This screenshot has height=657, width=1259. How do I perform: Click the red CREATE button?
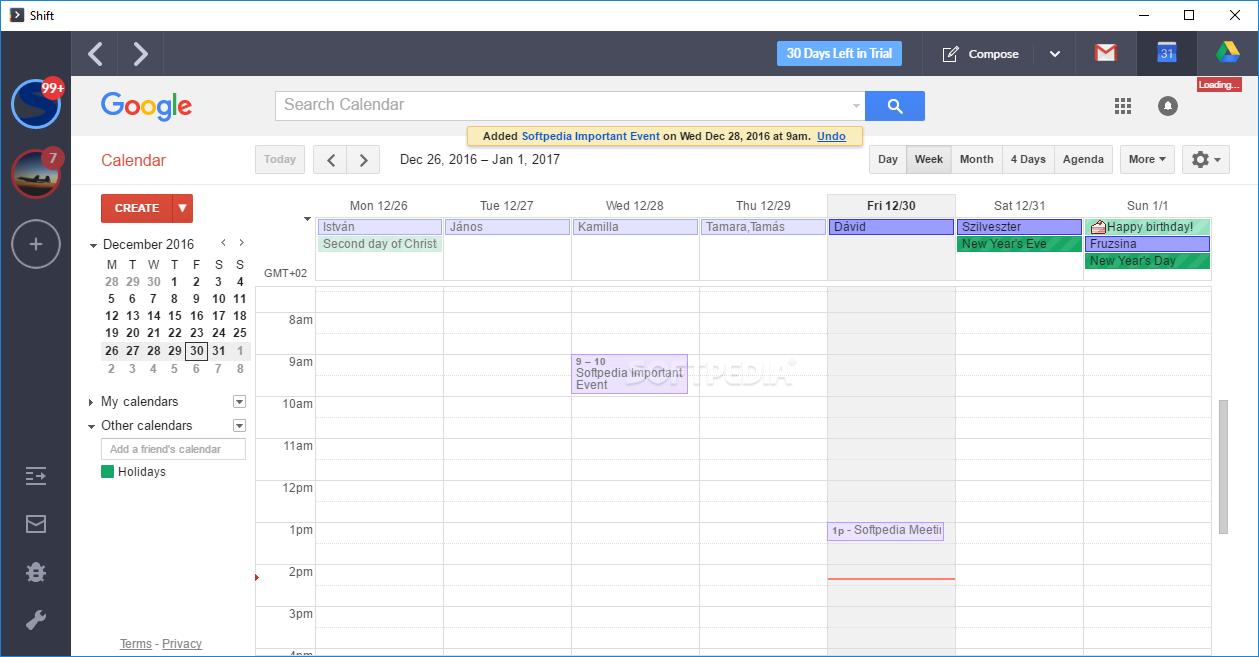click(137, 208)
